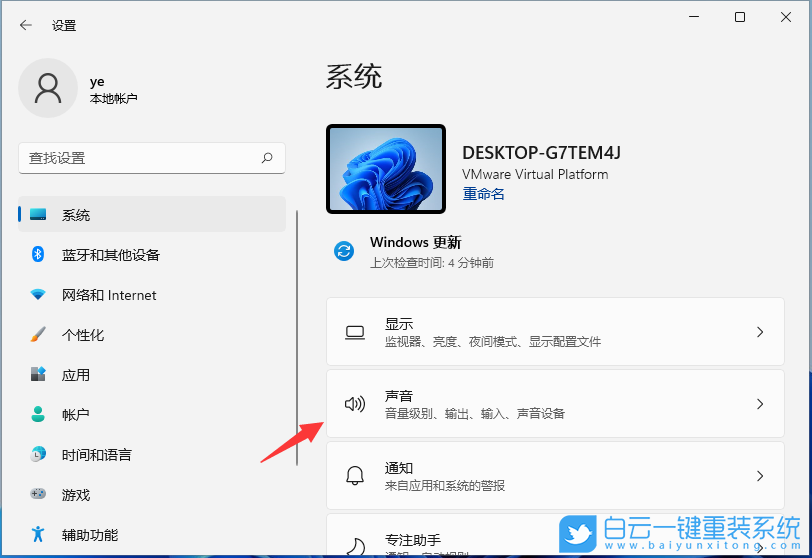Viewport: 812px width, 558px height.
Task: Go to 辅助功能 settings
Action: click(152, 534)
